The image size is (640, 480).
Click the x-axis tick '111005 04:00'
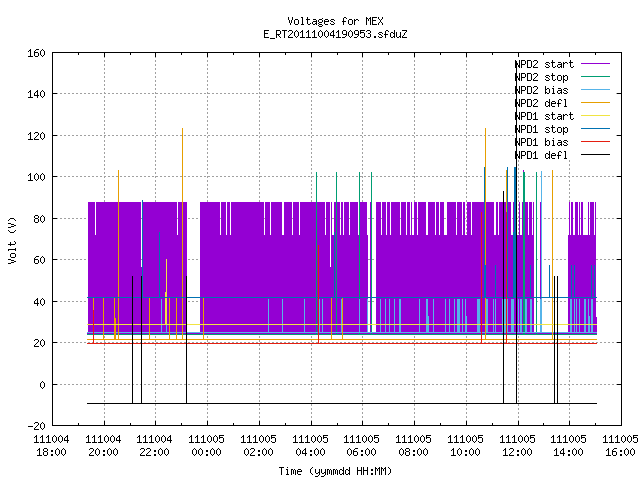click(x=310, y=446)
